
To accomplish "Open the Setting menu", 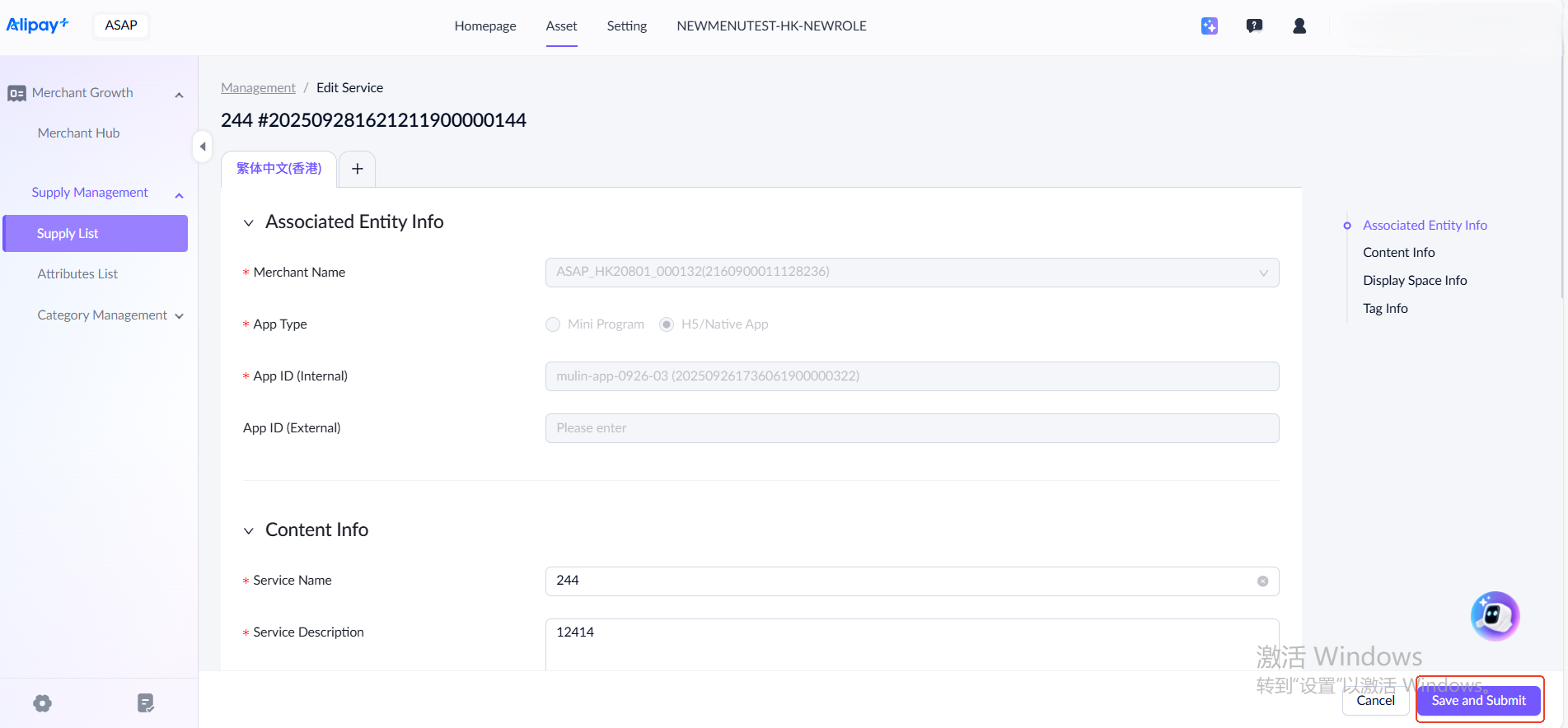I will point(626,26).
